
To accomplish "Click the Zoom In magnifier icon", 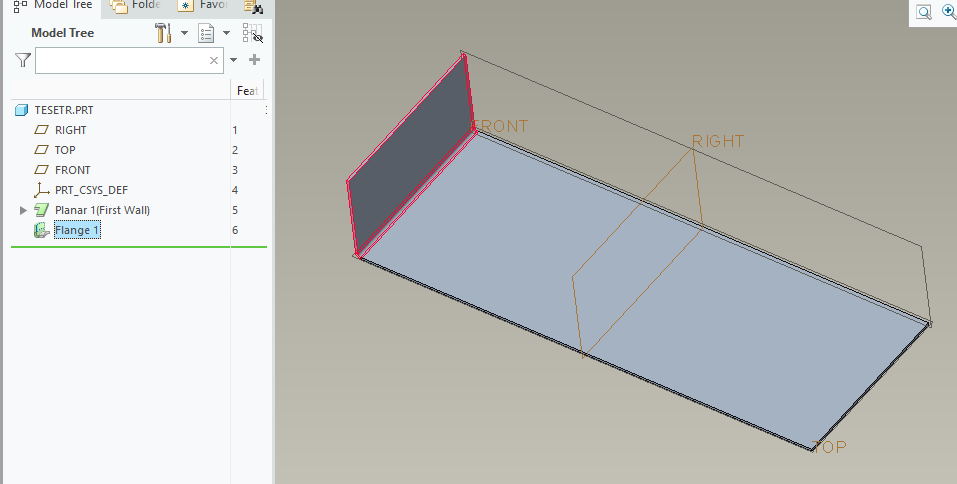I will pyautogui.click(x=948, y=12).
